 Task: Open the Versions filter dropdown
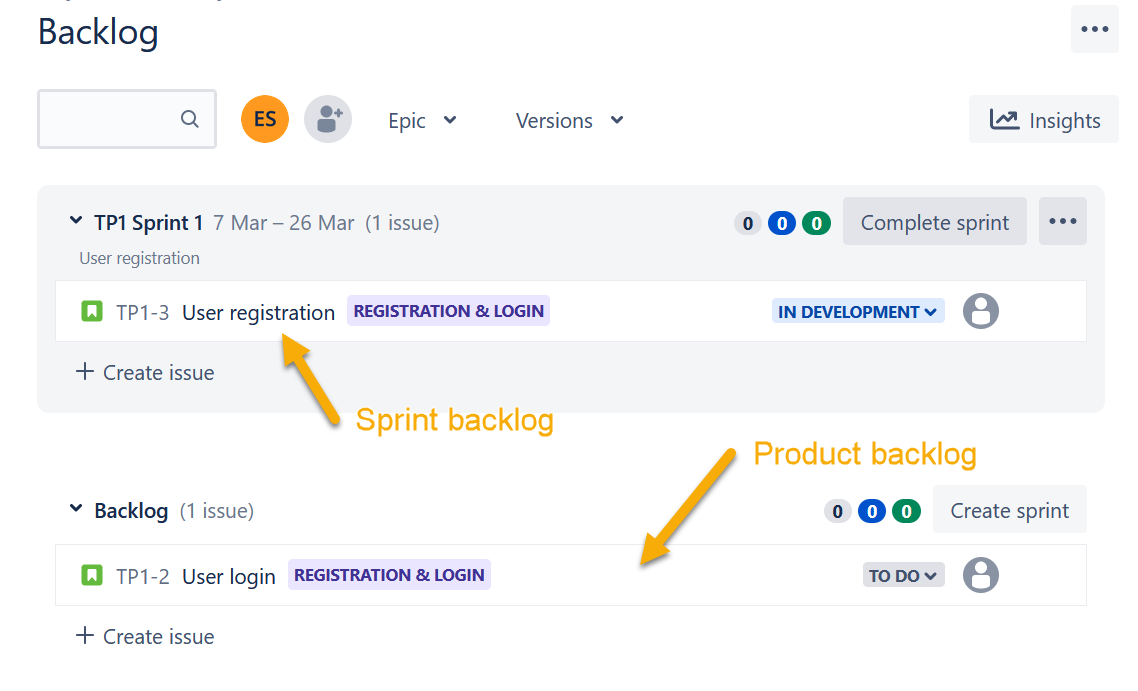pos(569,120)
